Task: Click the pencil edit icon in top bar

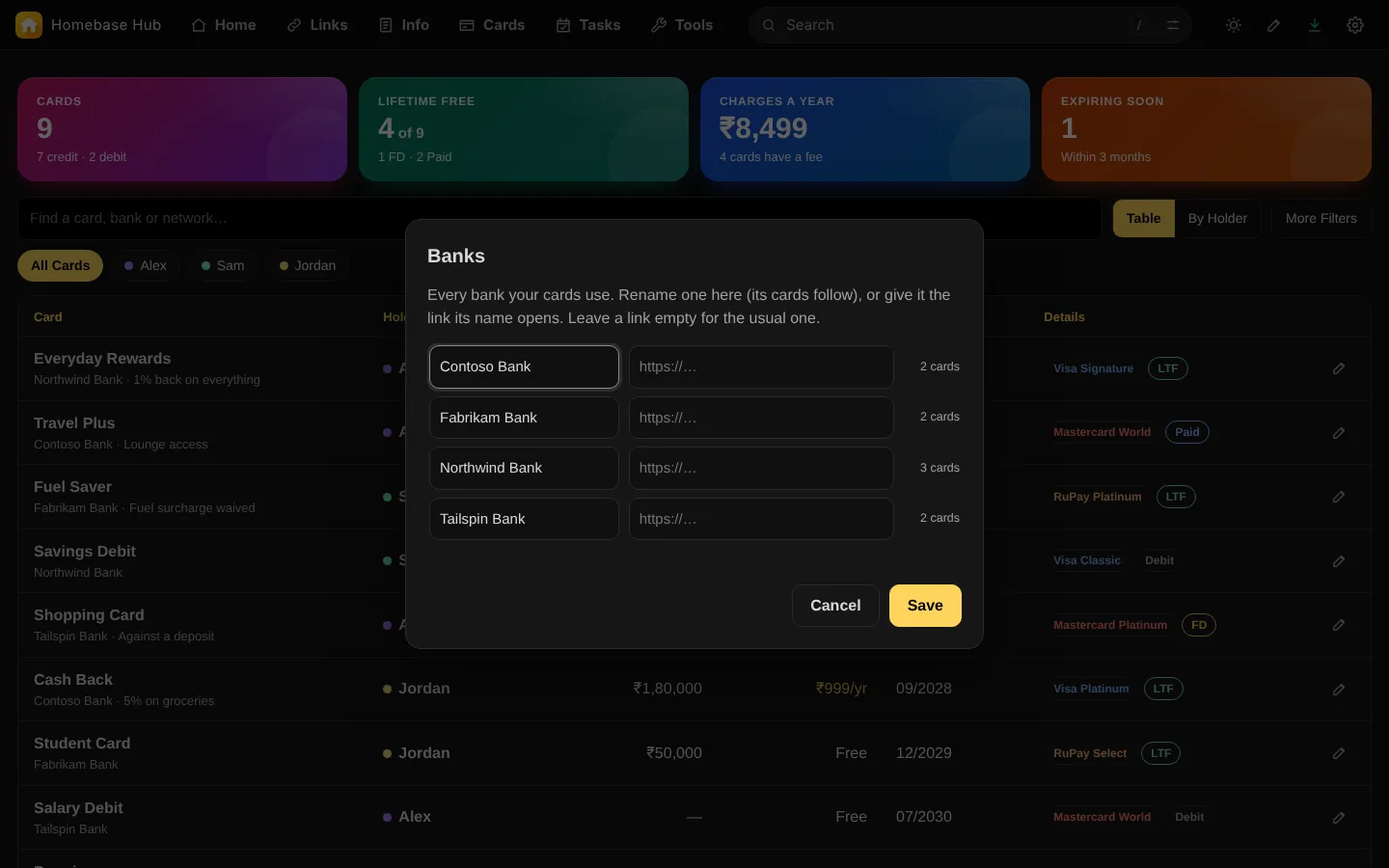Action: coord(1274,25)
